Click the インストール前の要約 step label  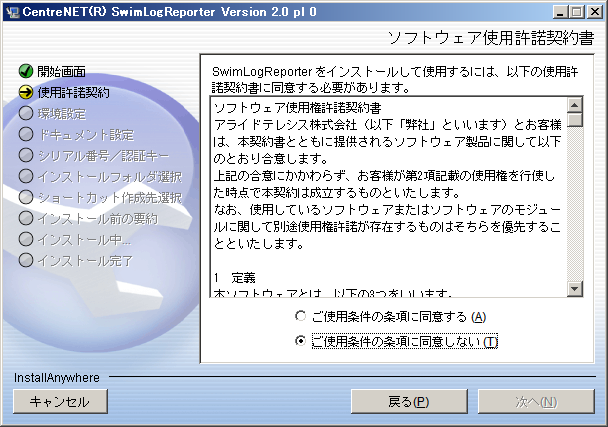click(98, 218)
